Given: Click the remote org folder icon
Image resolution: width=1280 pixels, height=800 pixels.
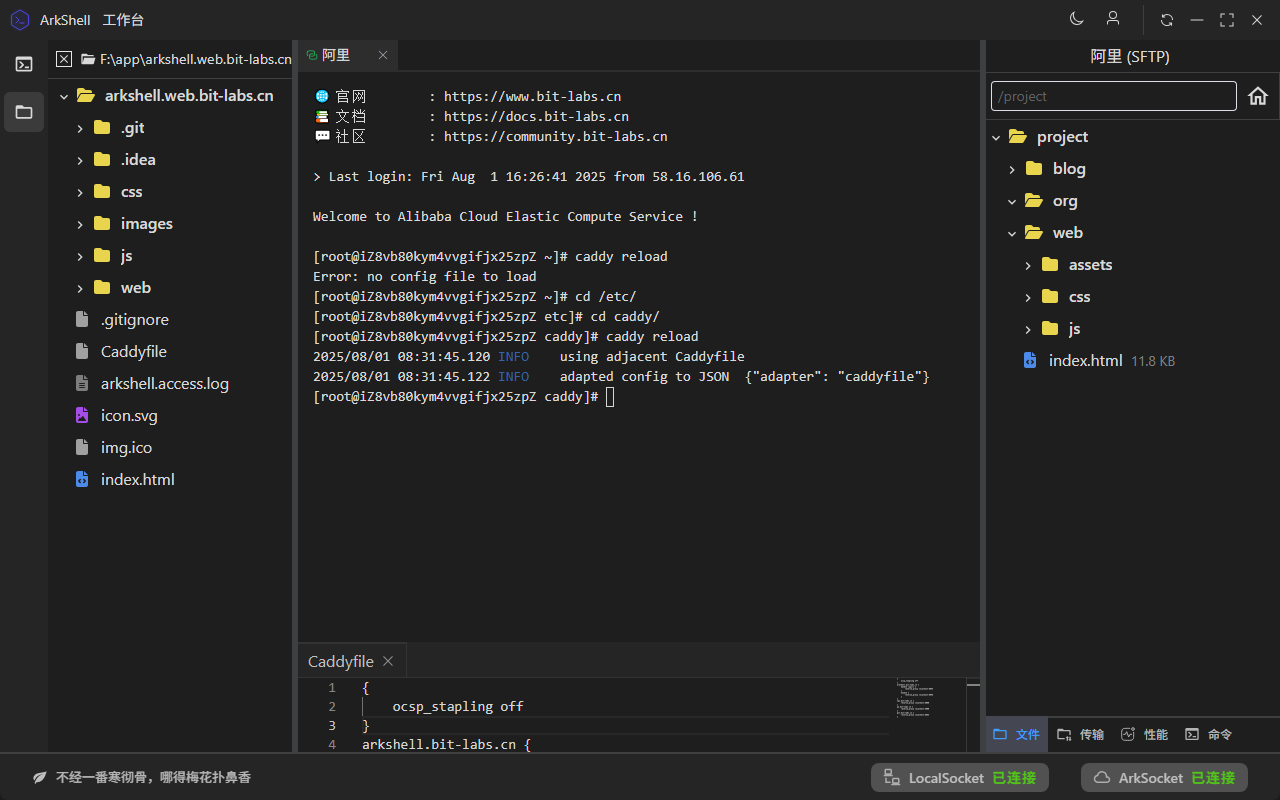Looking at the screenshot, I should pyautogui.click(x=1034, y=201).
